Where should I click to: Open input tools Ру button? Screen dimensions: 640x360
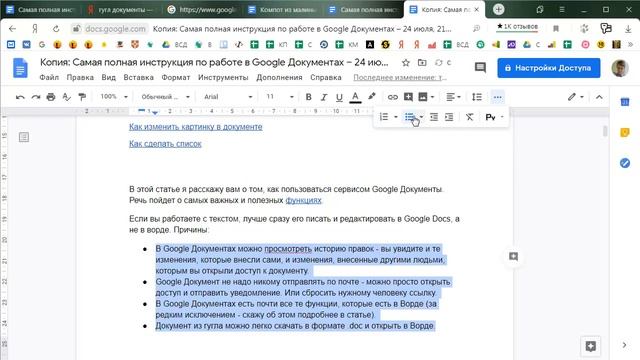(490, 117)
